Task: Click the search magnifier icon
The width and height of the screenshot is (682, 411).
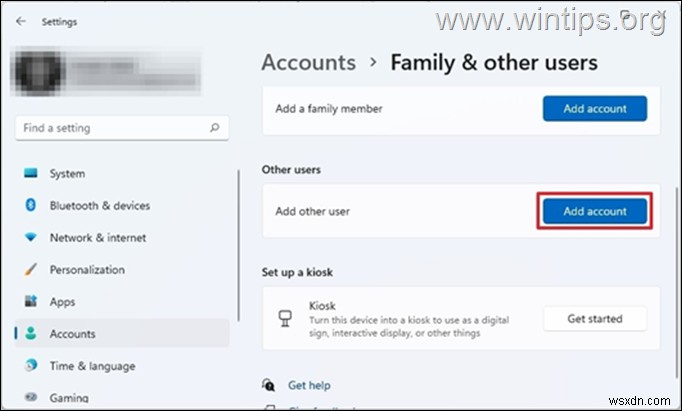Action: [x=214, y=128]
